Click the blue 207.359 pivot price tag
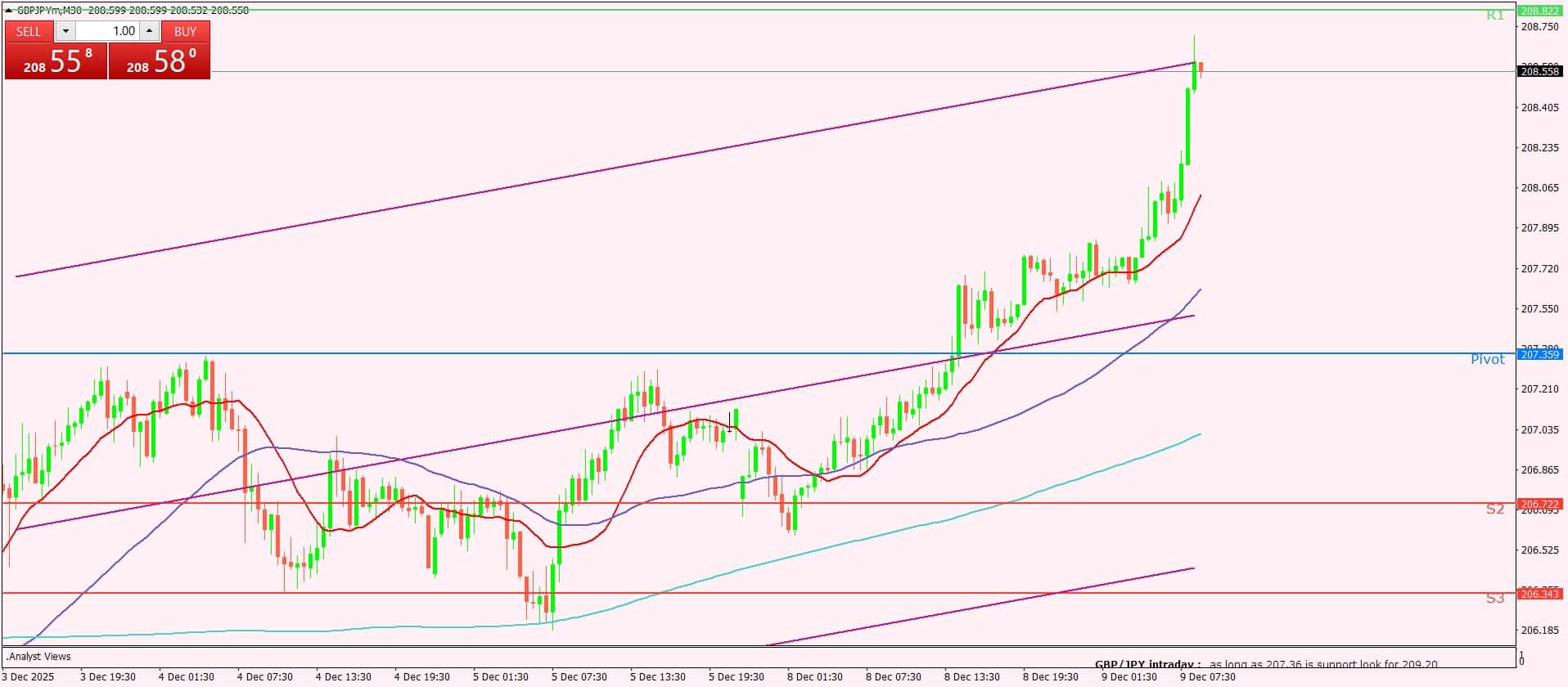Screen dimensions: 1568x687 tap(1539, 354)
